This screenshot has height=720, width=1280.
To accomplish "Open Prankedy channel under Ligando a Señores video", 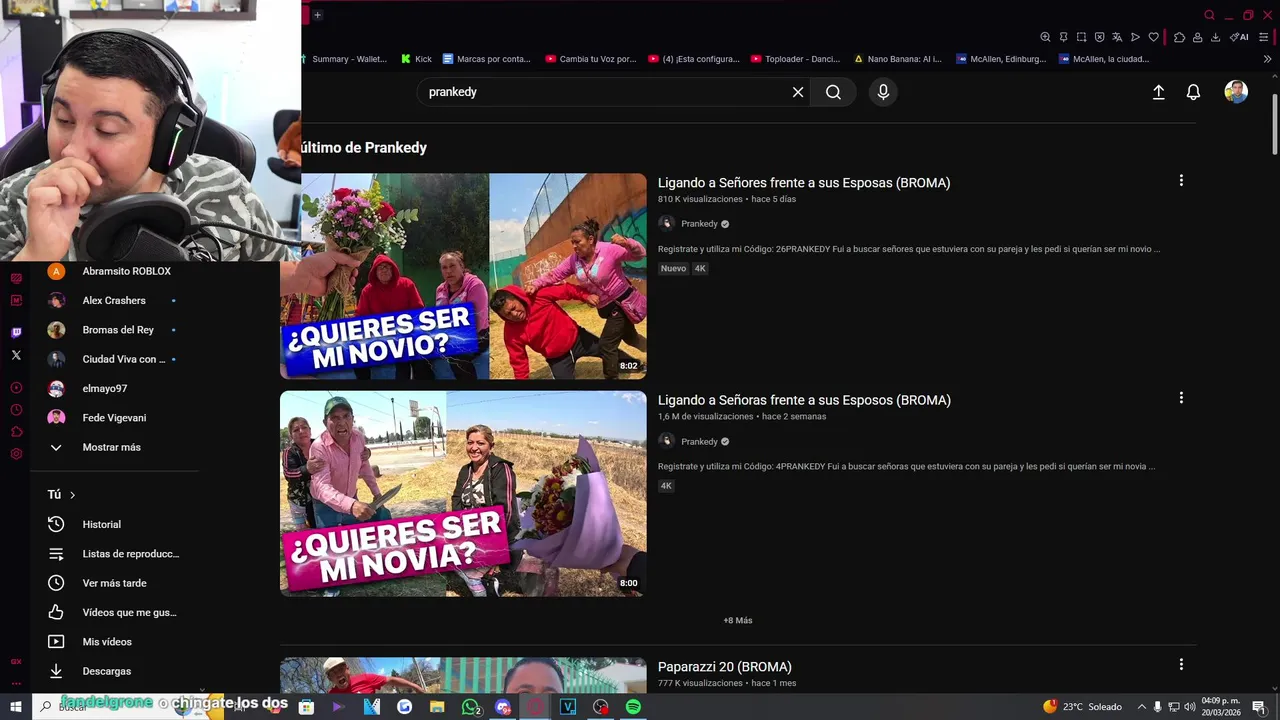I will tap(699, 224).
